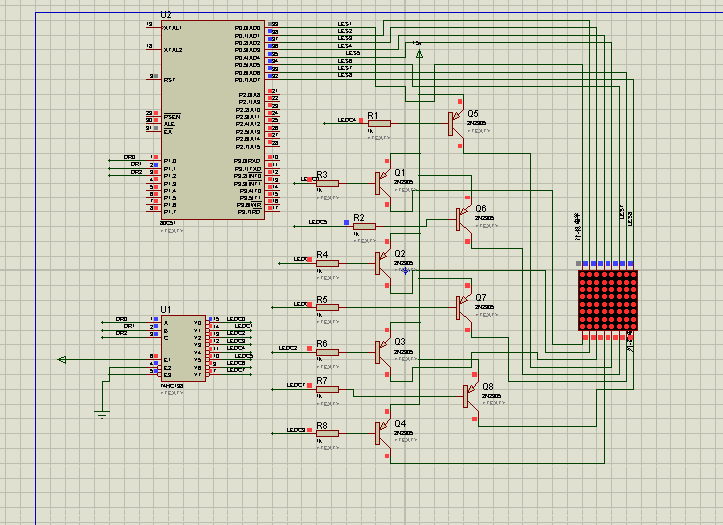Click the red 8x8 LED matrix

point(607,301)
